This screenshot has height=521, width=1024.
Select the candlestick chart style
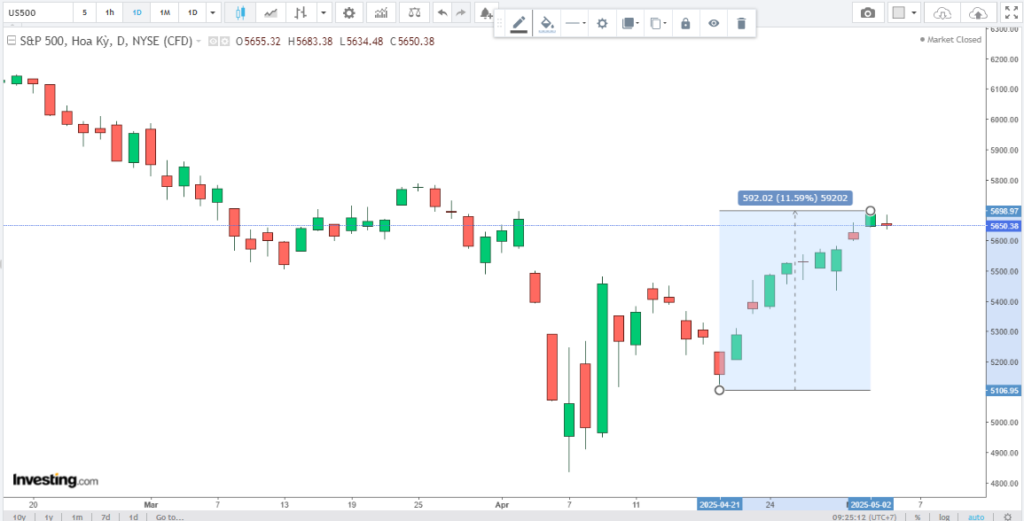coord(240,13)
